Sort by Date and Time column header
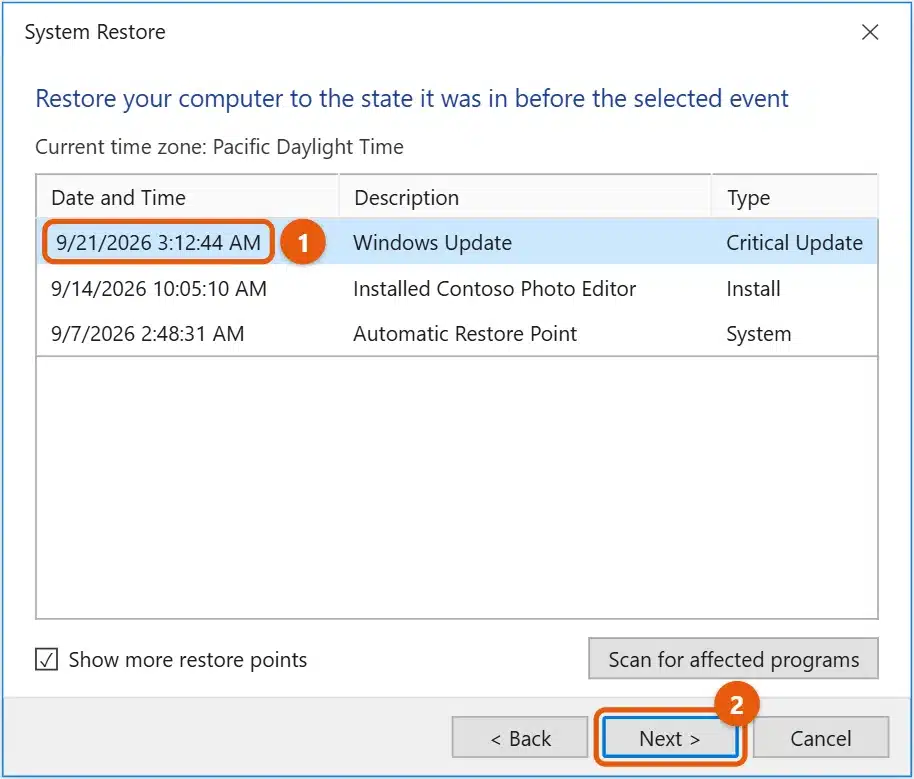Screen dimensions: 914x779 click(x=187, y=197)
